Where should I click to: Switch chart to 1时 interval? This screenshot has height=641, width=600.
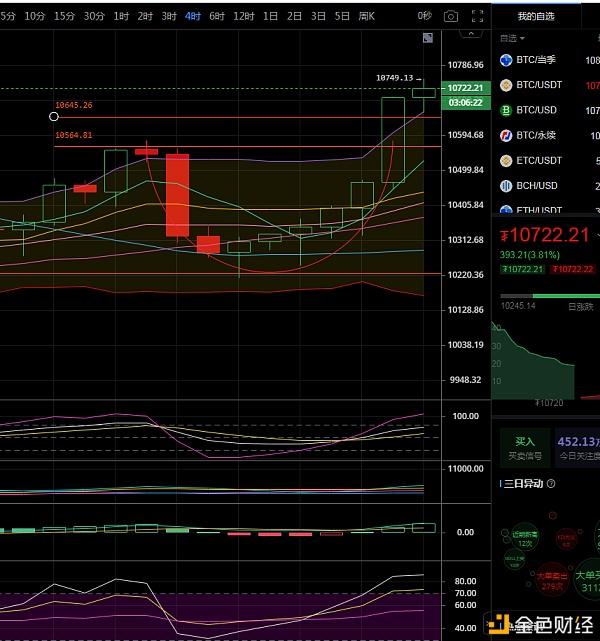(x=121, y=16)
